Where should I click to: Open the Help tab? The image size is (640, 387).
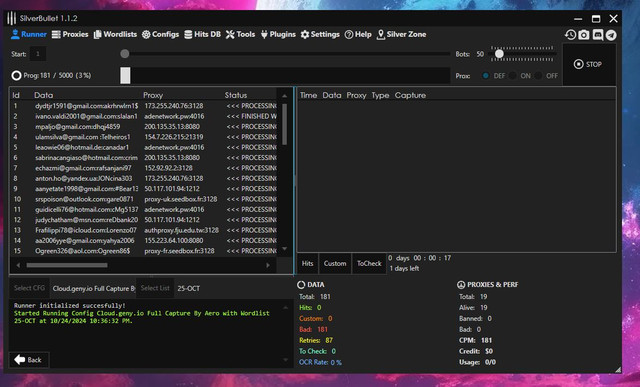358,34
